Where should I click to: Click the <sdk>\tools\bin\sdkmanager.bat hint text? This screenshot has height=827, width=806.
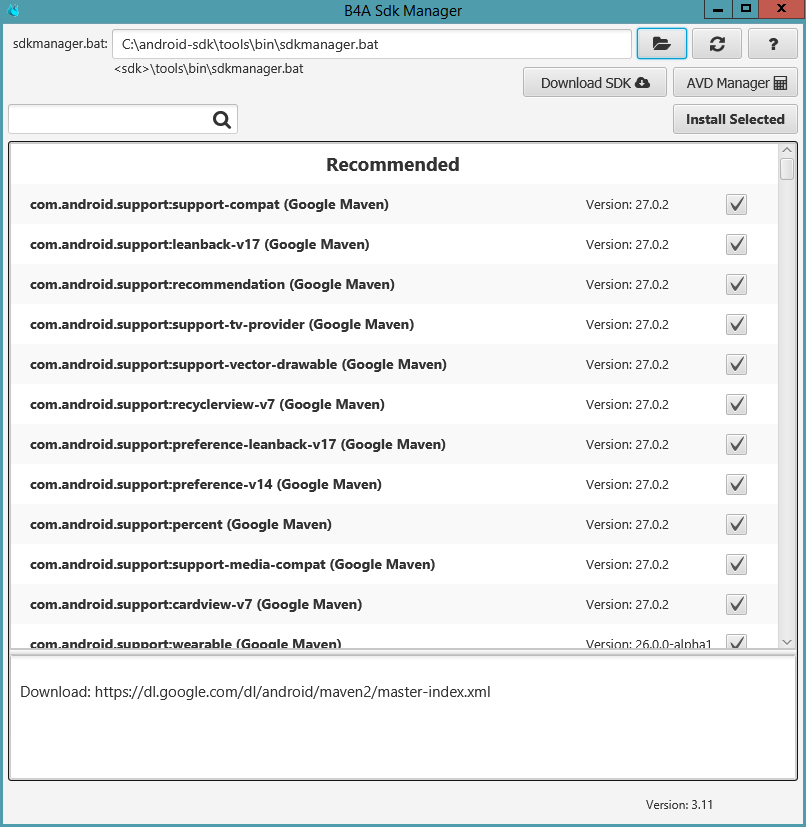pyautogui.click(x=209, y=69)
